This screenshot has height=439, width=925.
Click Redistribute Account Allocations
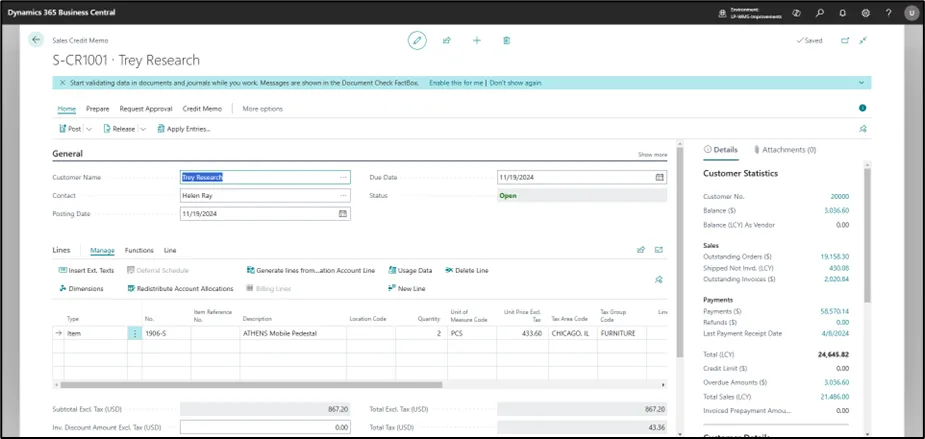(x=181, y=289)
